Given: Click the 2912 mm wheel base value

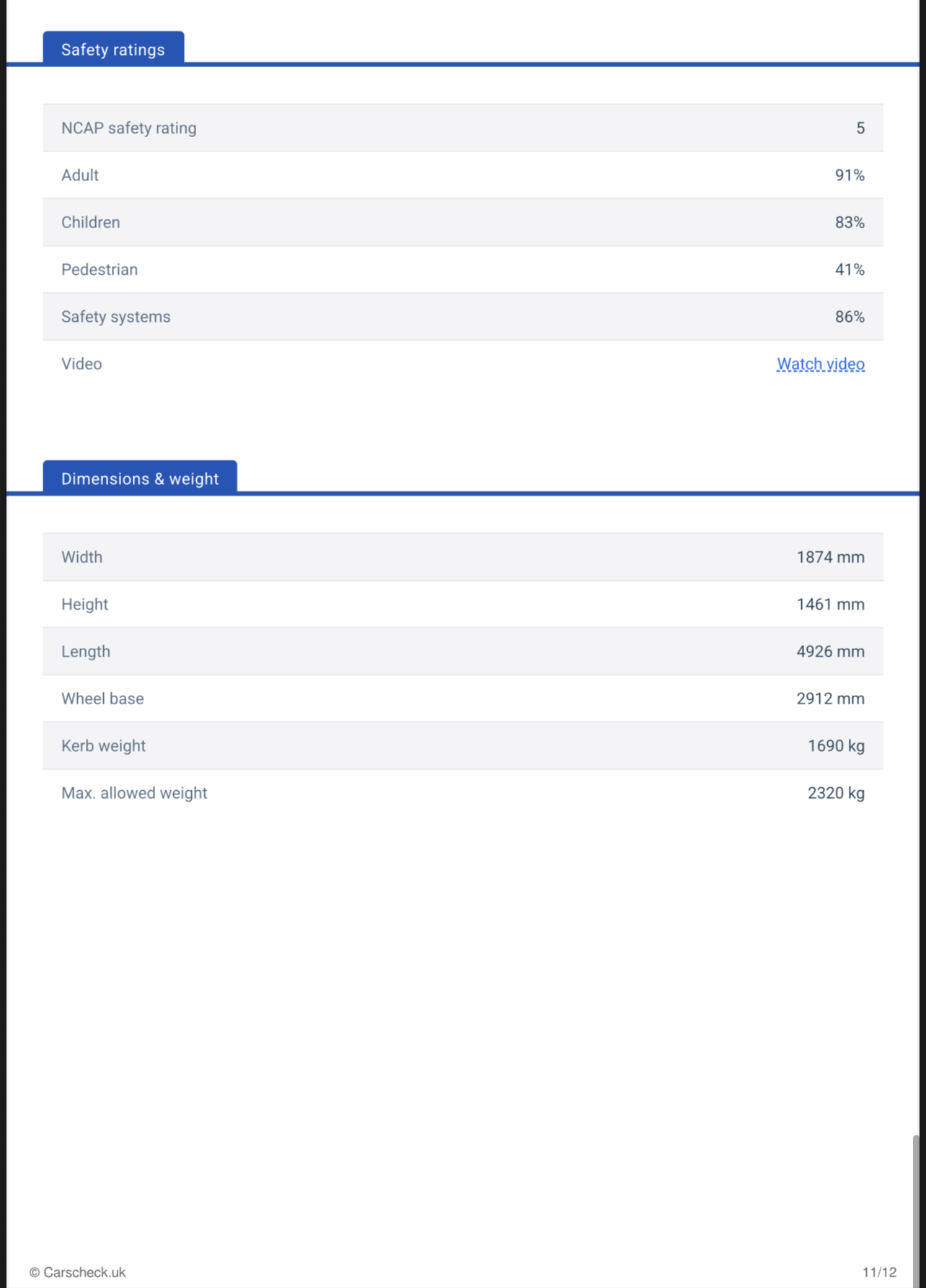Looking at the screenshot, I should pos(830,698).
